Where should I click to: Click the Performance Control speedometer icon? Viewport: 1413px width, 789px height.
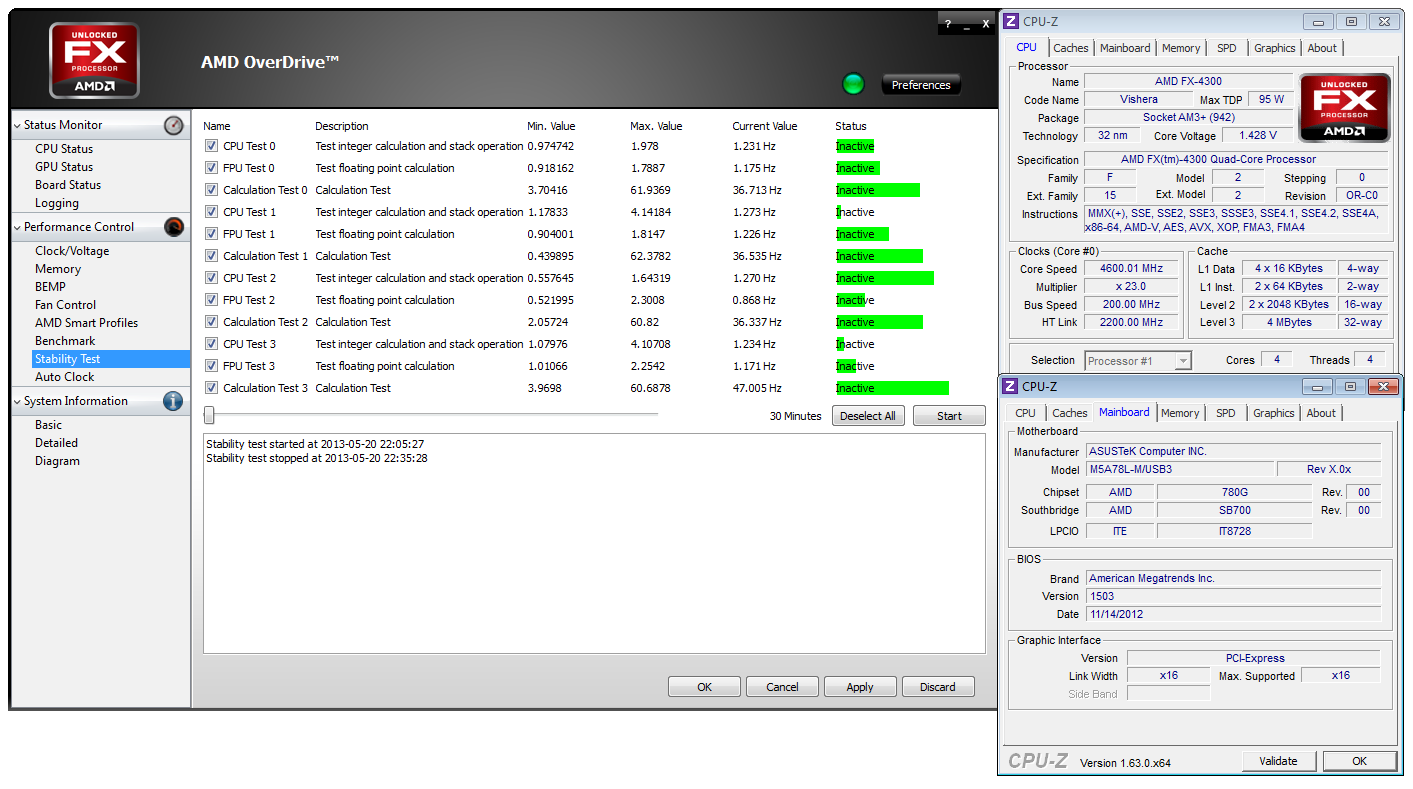[x=174, y=227]
